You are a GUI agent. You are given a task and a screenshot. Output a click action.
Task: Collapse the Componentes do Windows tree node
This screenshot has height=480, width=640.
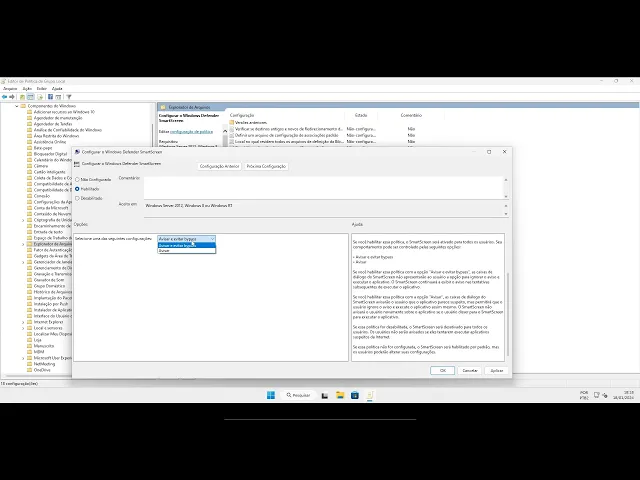pos(17,106)
